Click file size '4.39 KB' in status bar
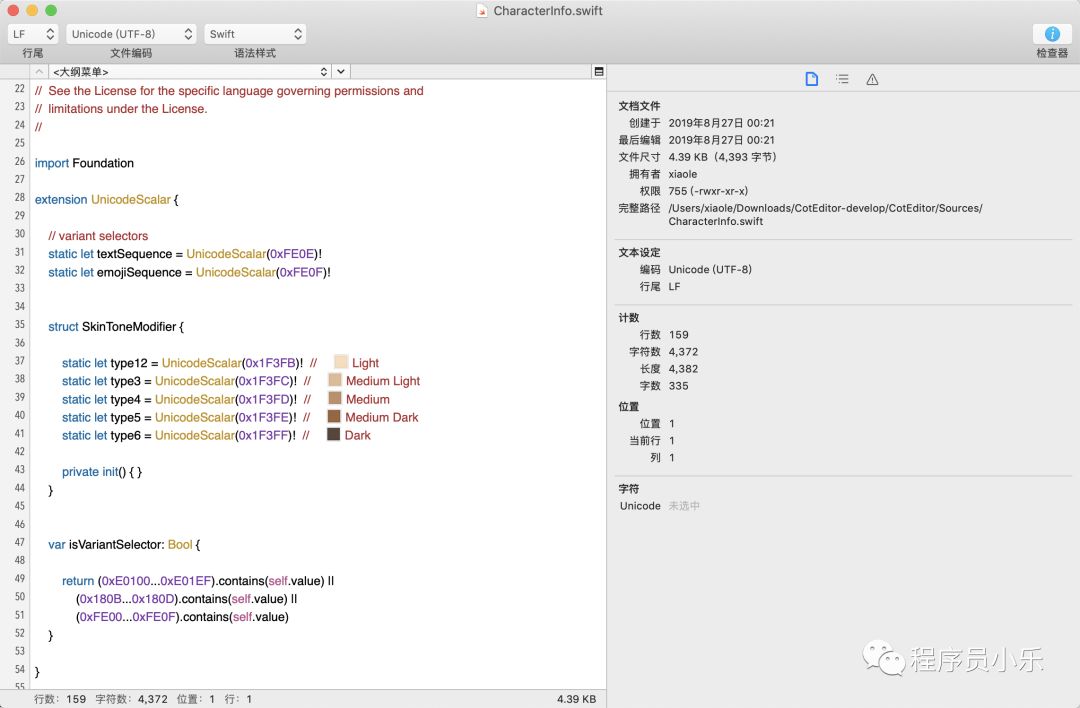 coord(577,699)
